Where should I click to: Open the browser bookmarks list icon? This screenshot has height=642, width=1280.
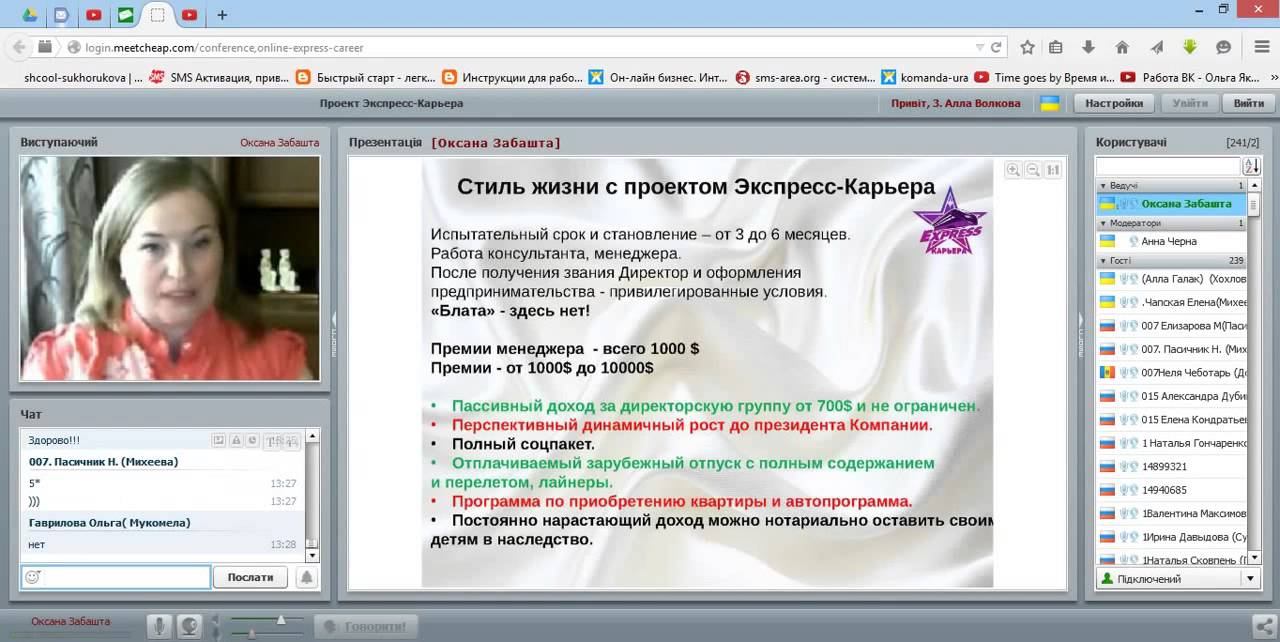1056,47
